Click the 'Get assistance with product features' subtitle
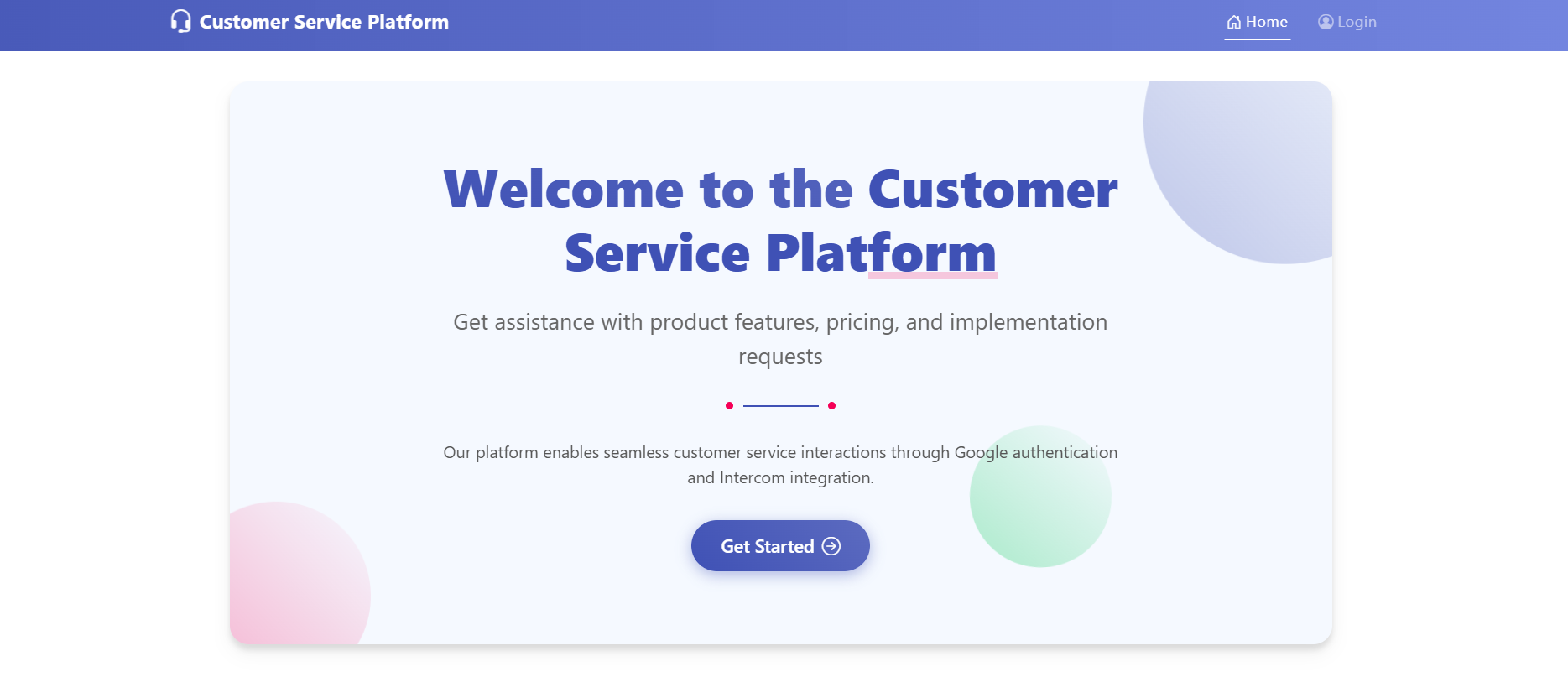This screenshot has height=677, width=1568. [780, 339]
